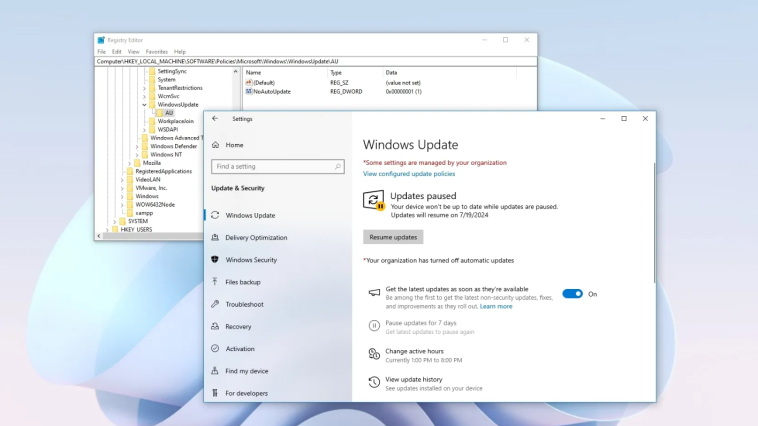Screen dimensions: 758x426
Task: Click the Find a setting search box
Action: 277,167
